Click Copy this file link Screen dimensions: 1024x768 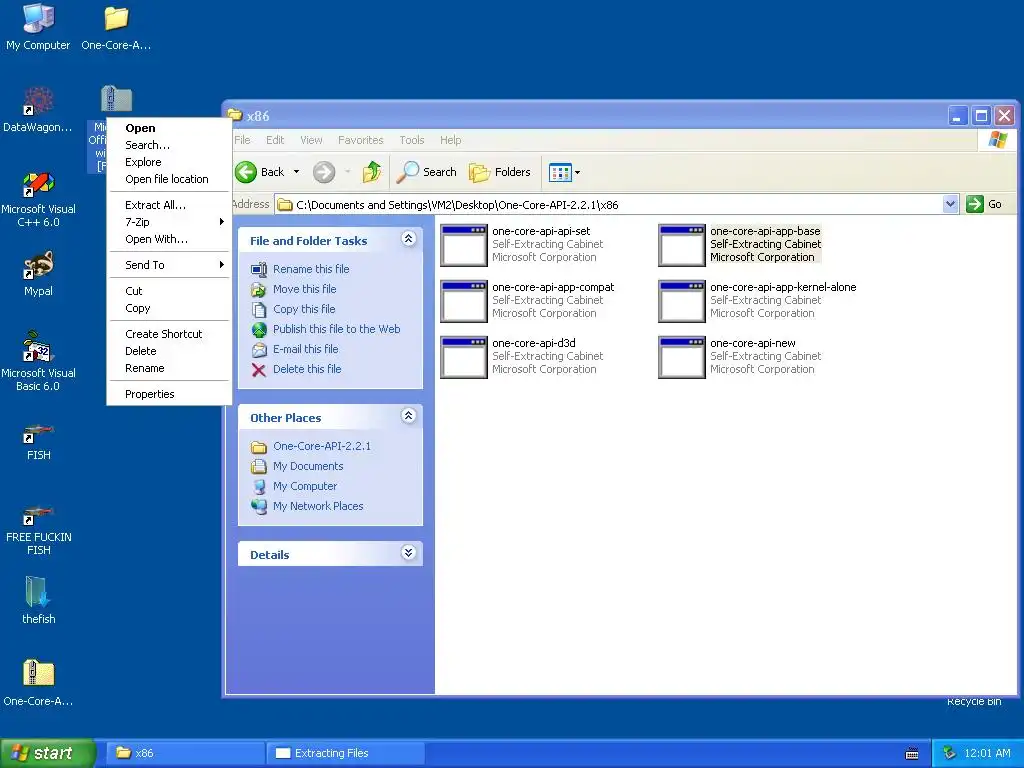(304, 310)
